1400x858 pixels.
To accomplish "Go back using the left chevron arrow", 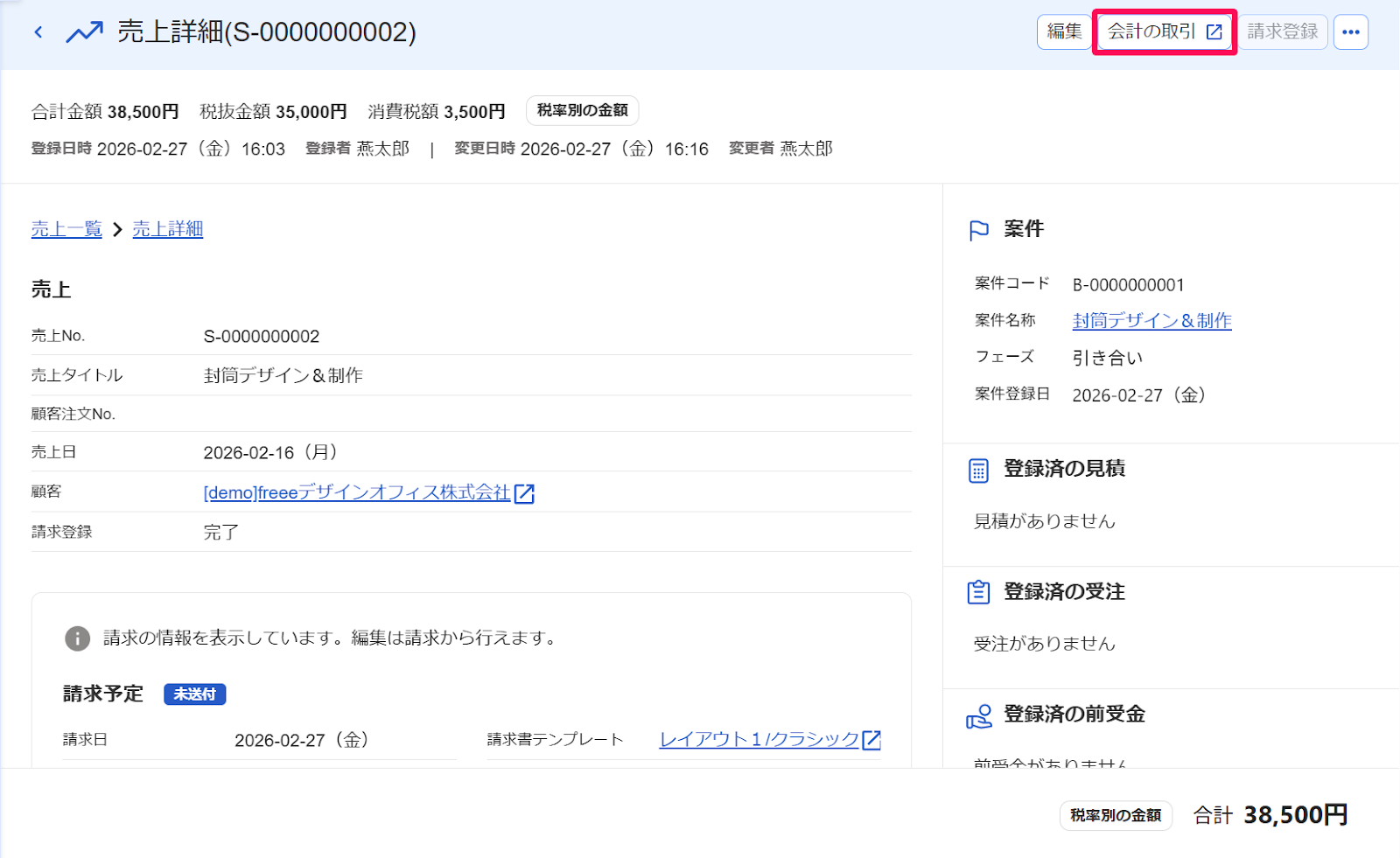I will (38, 32).
